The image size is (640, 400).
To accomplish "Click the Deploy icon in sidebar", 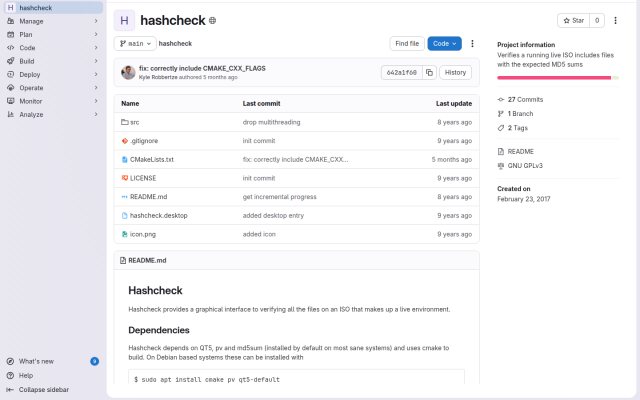I will click(11, 75).
